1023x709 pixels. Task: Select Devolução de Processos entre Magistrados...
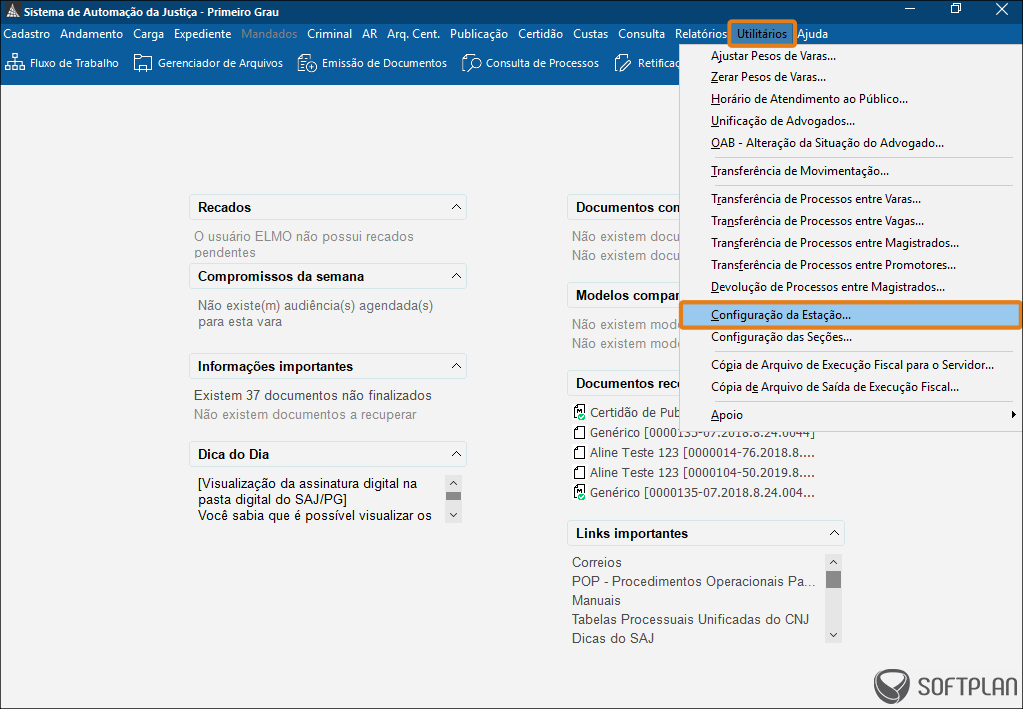pos(827,287)
